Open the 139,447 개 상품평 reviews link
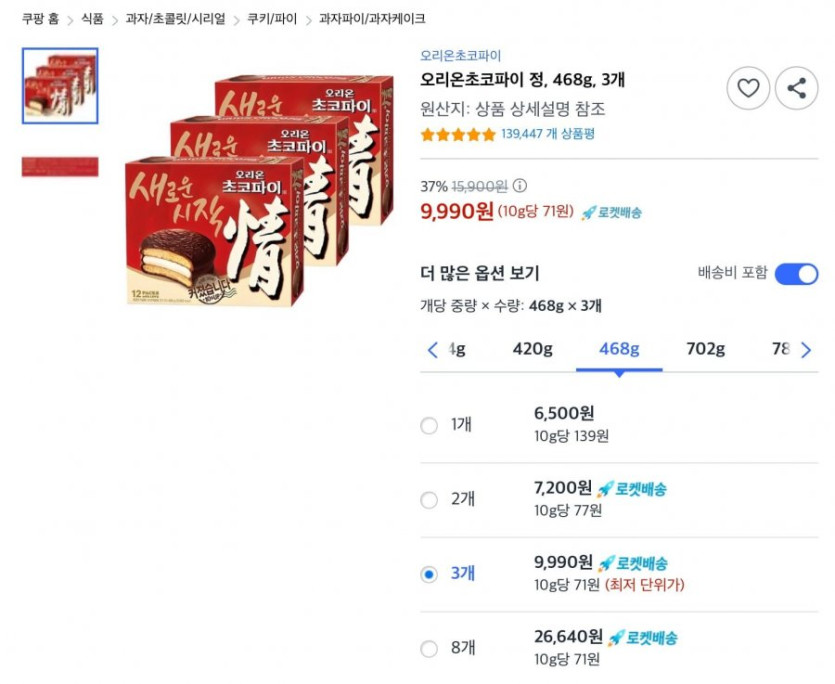This screenshot has width=835, height=684. [548, 134]
